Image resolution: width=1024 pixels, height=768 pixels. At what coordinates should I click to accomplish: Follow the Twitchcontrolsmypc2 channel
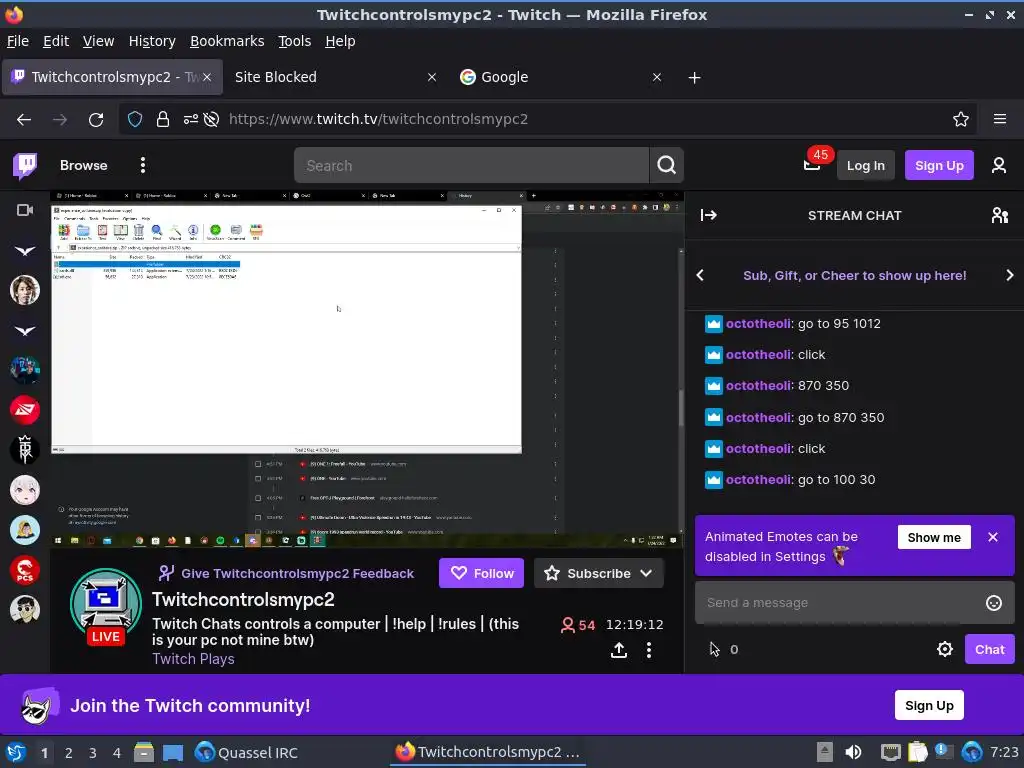(481, 573)
